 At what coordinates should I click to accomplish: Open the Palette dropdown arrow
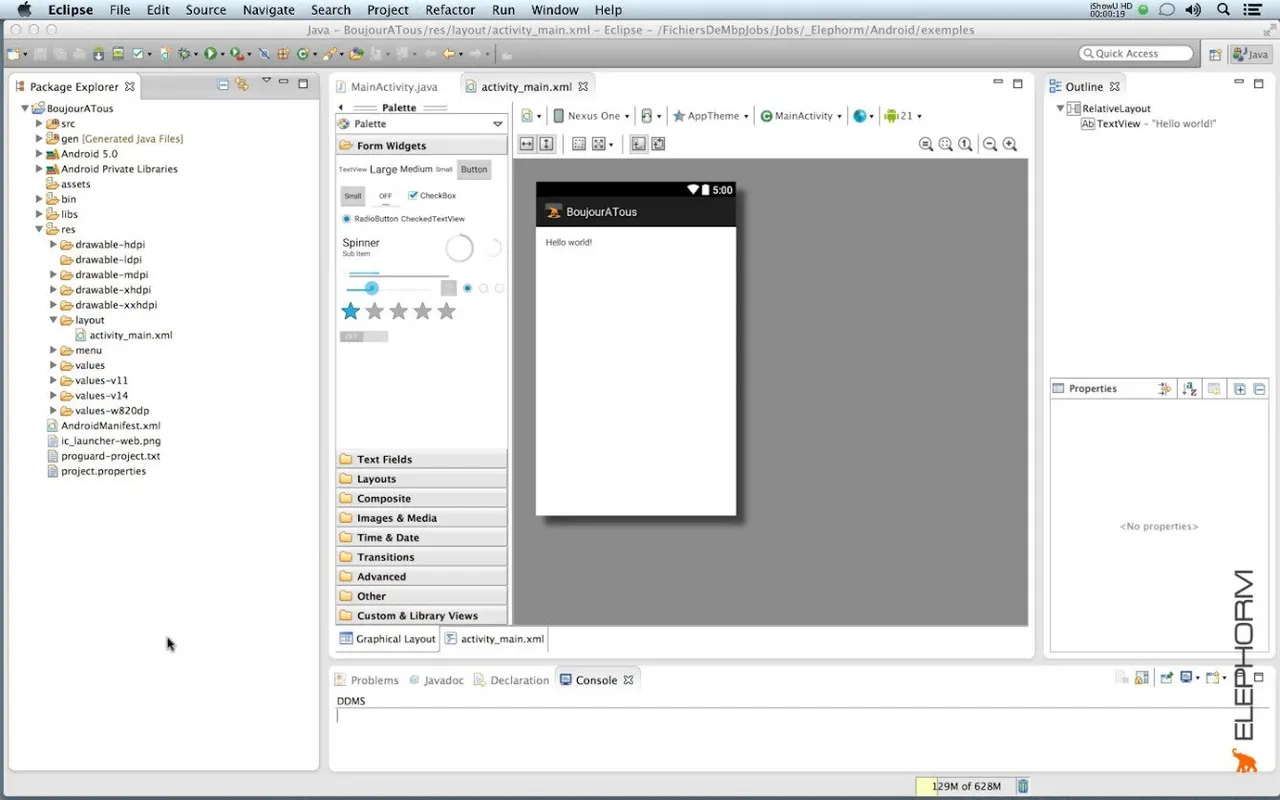497,124
